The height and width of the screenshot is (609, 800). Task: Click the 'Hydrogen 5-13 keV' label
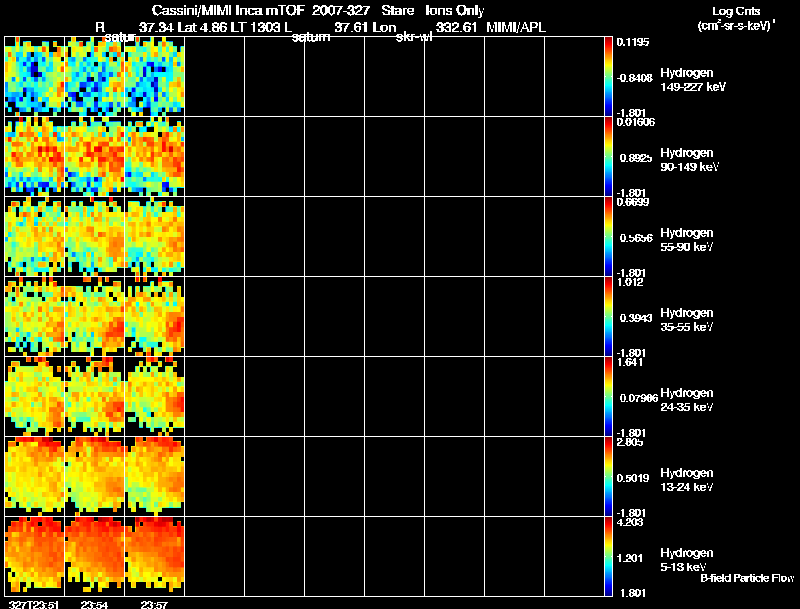[687, 560]
